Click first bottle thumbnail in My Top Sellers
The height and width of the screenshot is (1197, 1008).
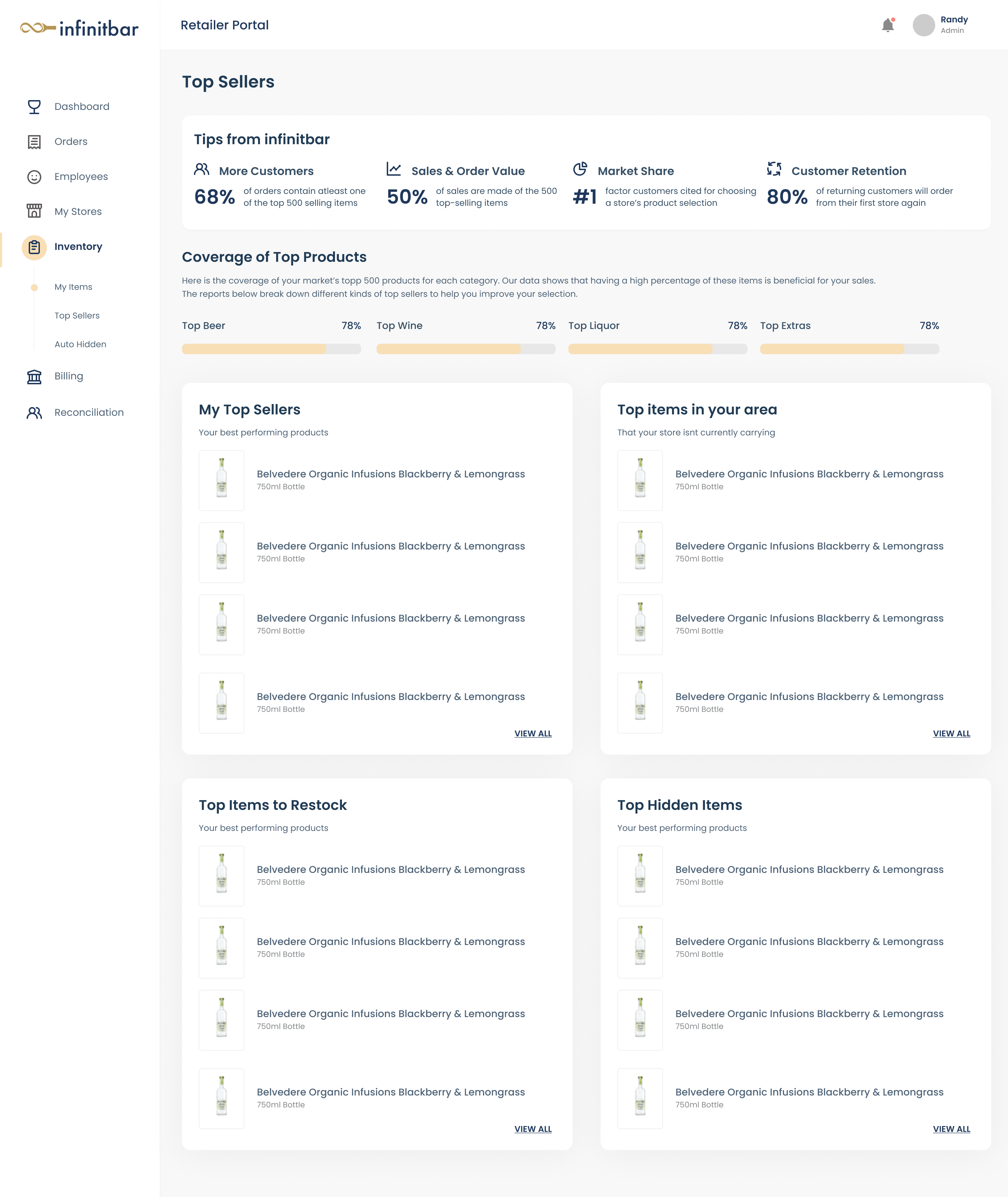222,480
